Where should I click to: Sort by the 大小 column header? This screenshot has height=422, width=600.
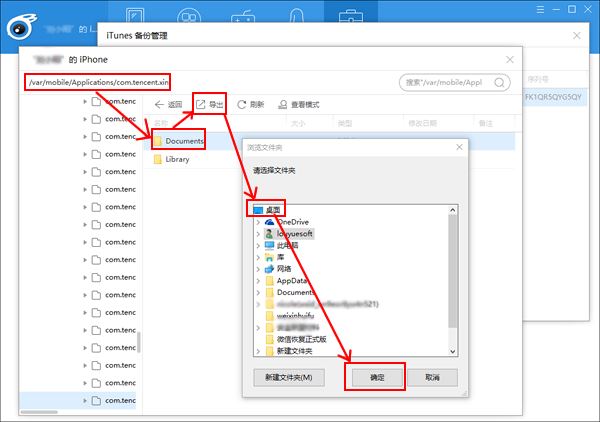298,123
